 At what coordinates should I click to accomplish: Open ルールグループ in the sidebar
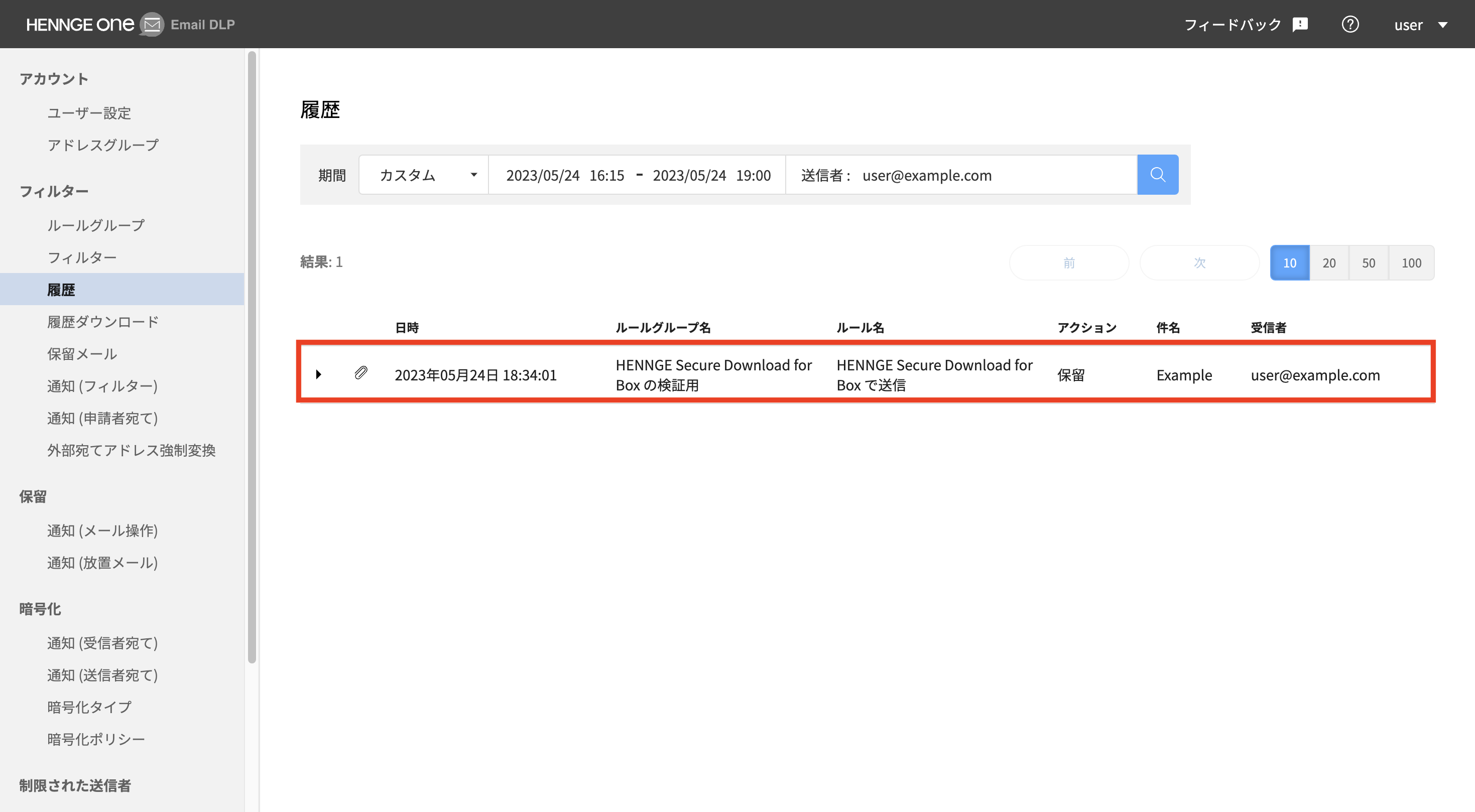pos(96,225)
